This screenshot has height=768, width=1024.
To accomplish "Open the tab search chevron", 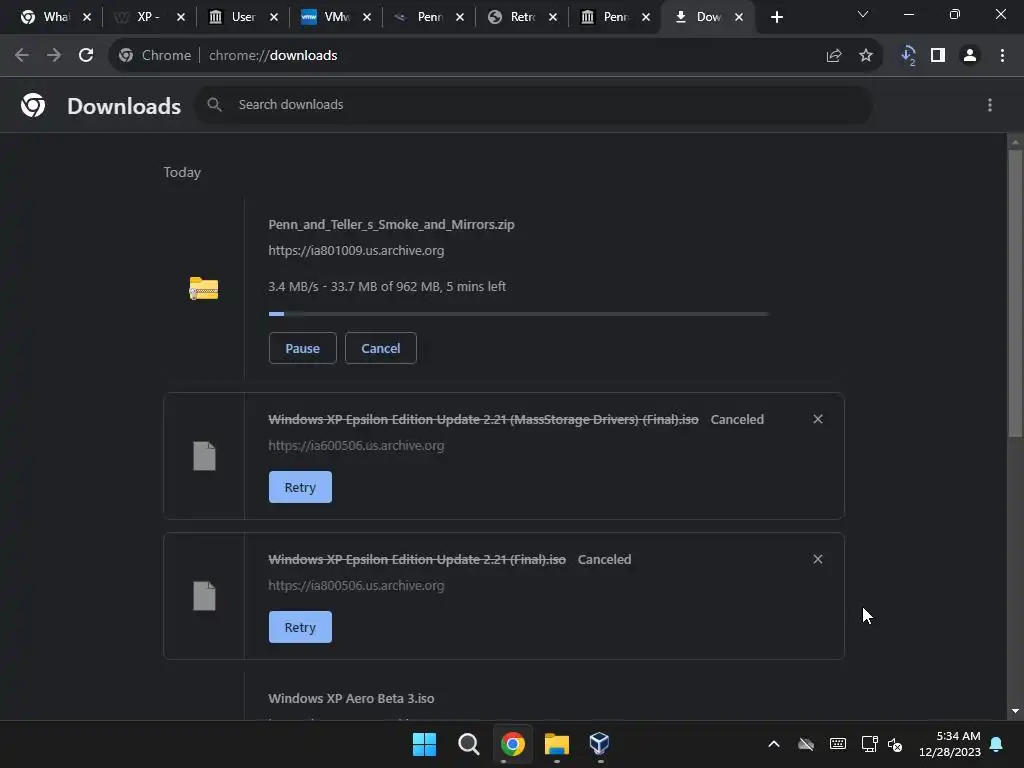I will tap(863, 14).
